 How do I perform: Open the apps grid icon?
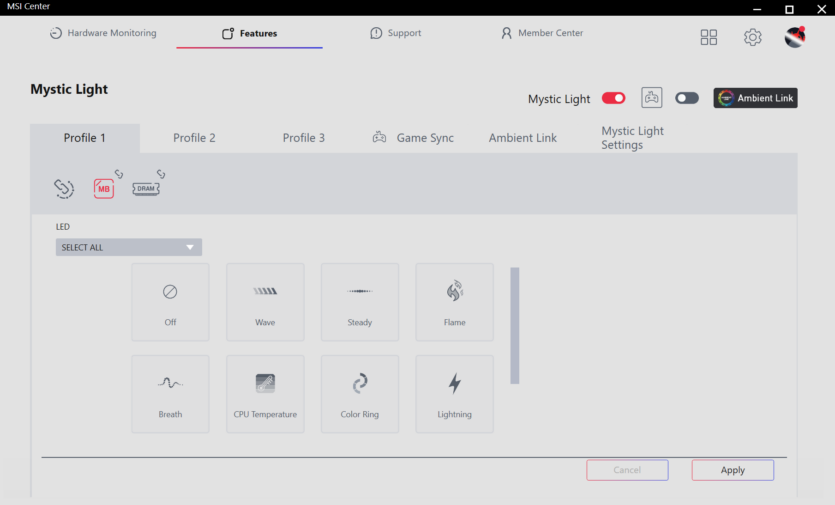click(x=708, y=37)
